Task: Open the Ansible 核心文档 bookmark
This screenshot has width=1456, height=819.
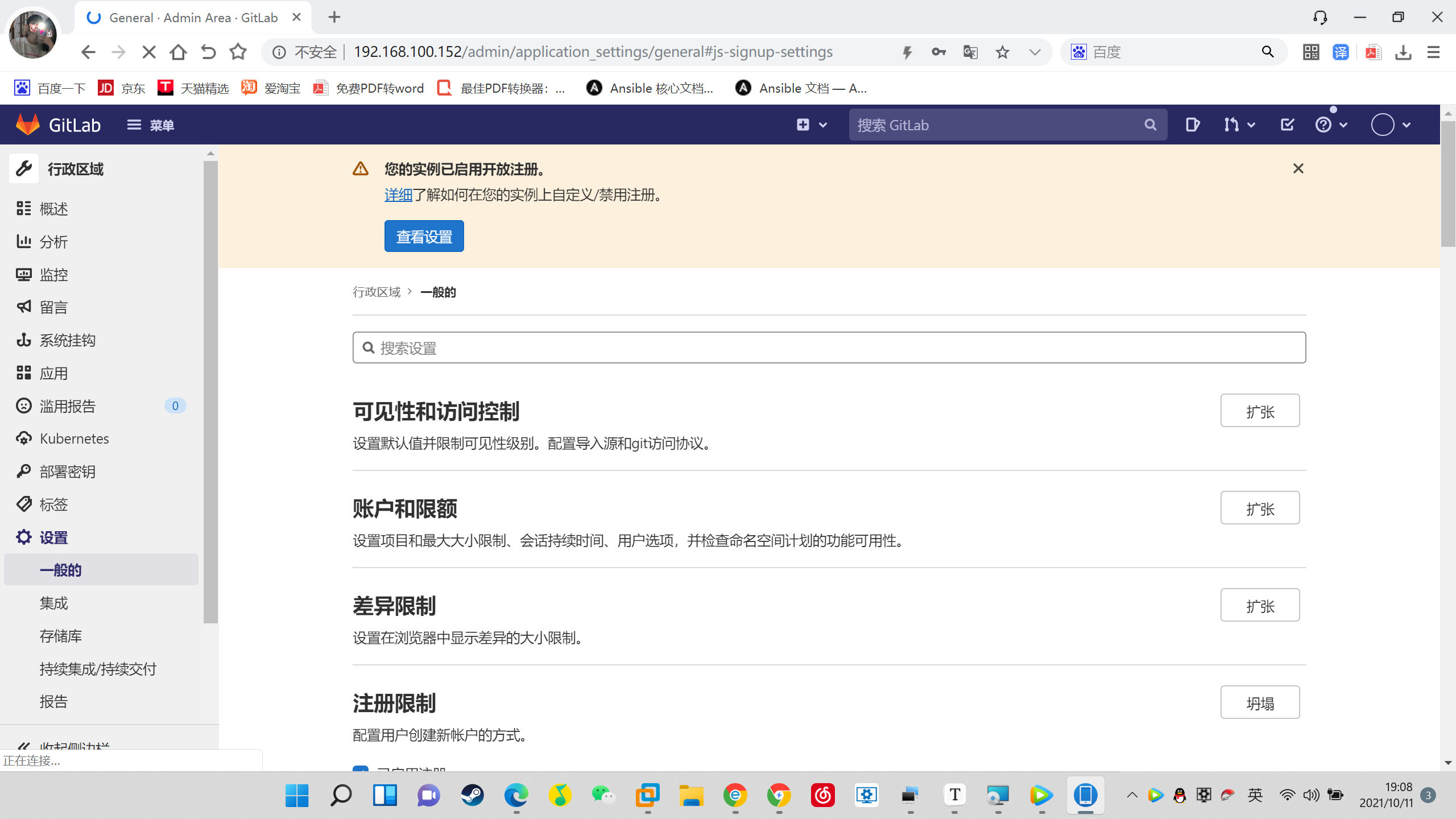Action: coord(650,88)
